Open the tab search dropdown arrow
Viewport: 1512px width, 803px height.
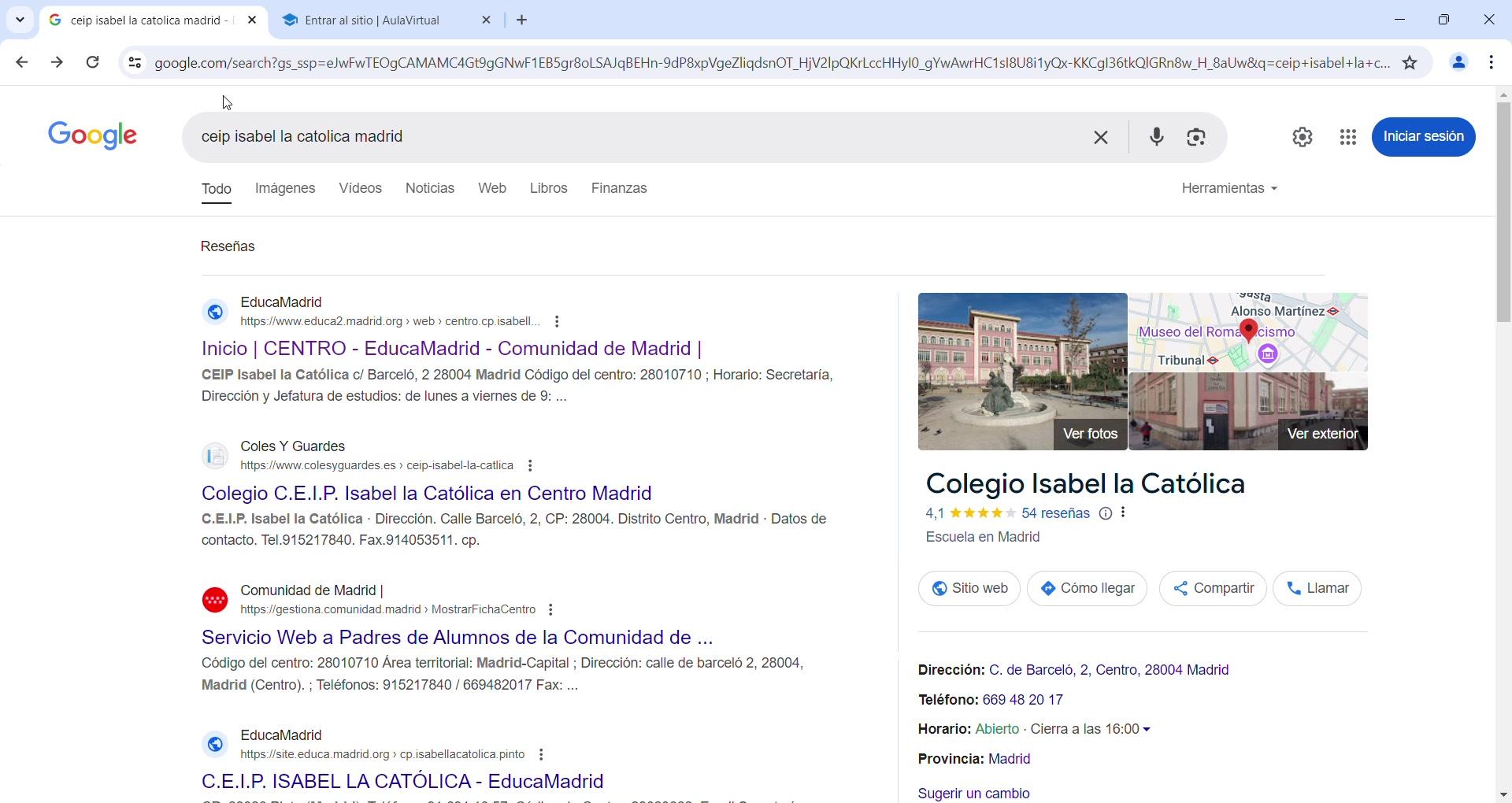20,20
